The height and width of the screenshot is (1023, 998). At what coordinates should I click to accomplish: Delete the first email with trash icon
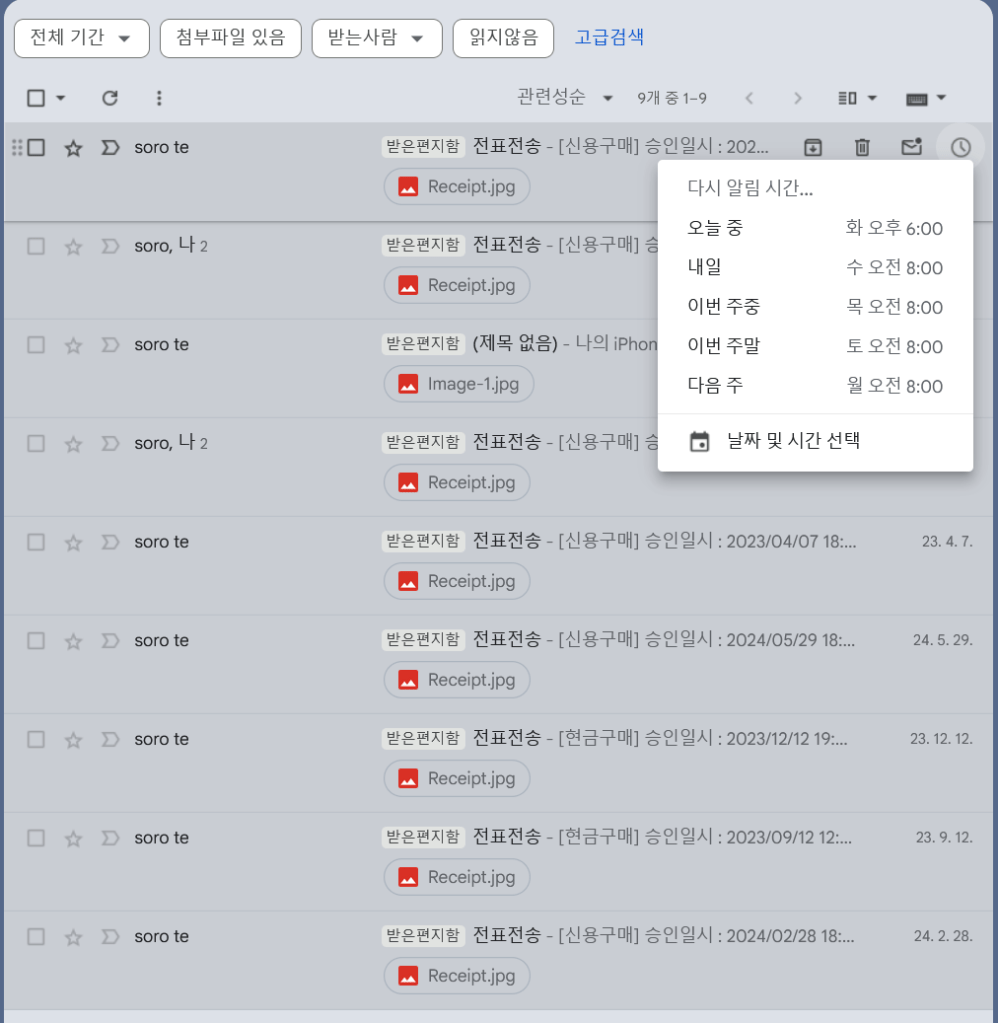point(862,148)
